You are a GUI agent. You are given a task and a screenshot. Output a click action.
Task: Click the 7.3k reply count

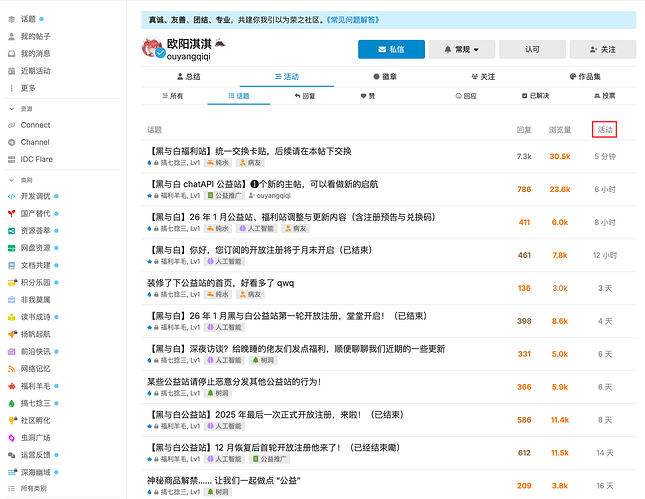pos(524,156)
